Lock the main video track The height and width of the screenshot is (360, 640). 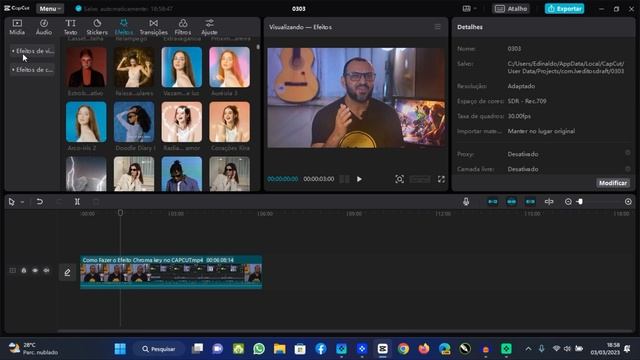point(24,270)
